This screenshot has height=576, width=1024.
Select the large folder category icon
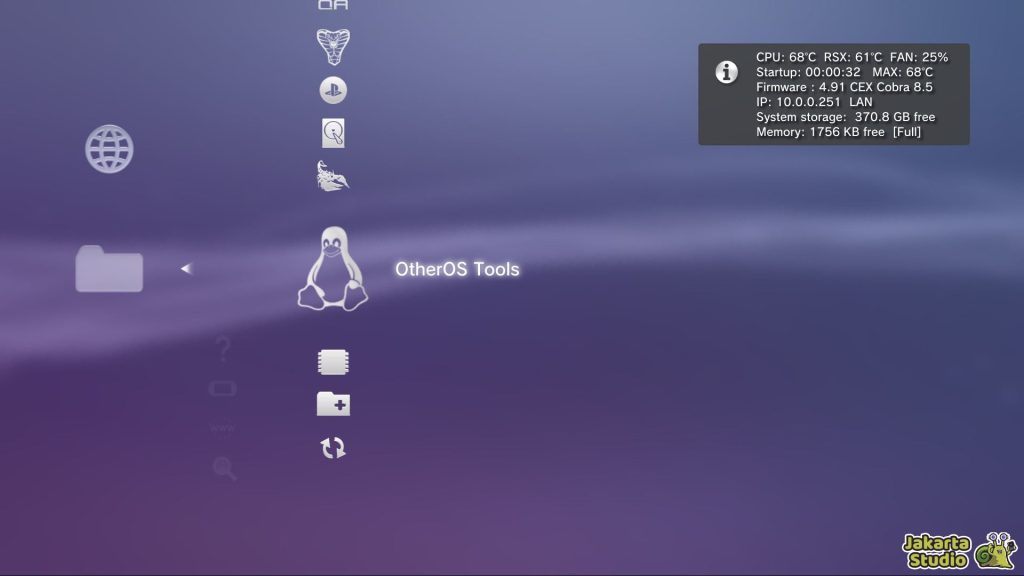[109, 268]
